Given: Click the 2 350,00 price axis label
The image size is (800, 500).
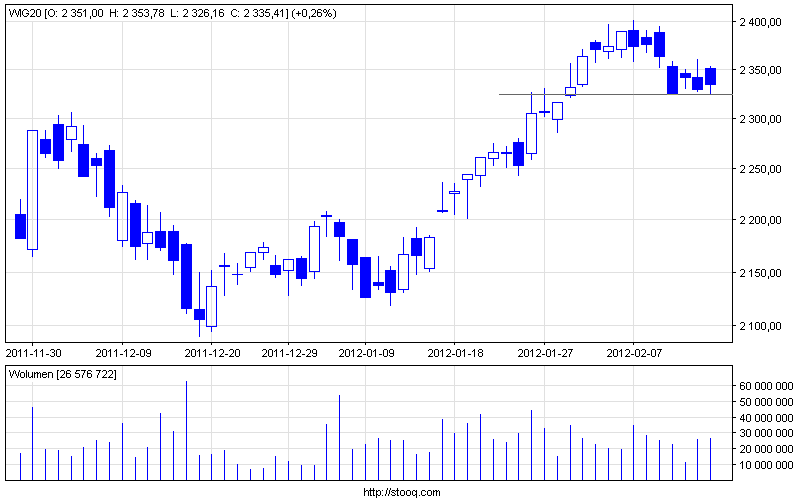Looking at the screenshot, I should [760, 70].
